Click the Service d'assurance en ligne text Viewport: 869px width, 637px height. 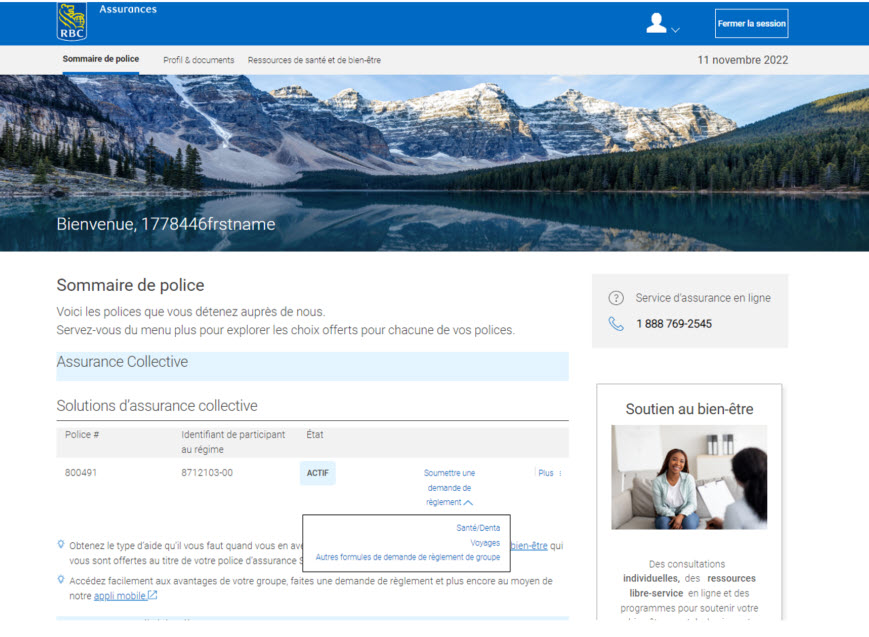[x=703, y=298]
